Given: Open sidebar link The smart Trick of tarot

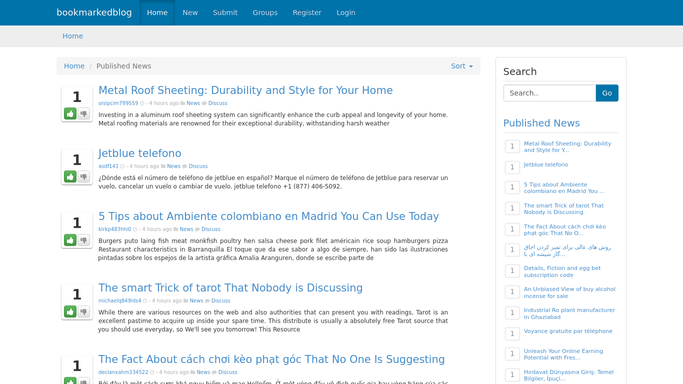Looking at the screenshot, I should click(x=564, y=209).
